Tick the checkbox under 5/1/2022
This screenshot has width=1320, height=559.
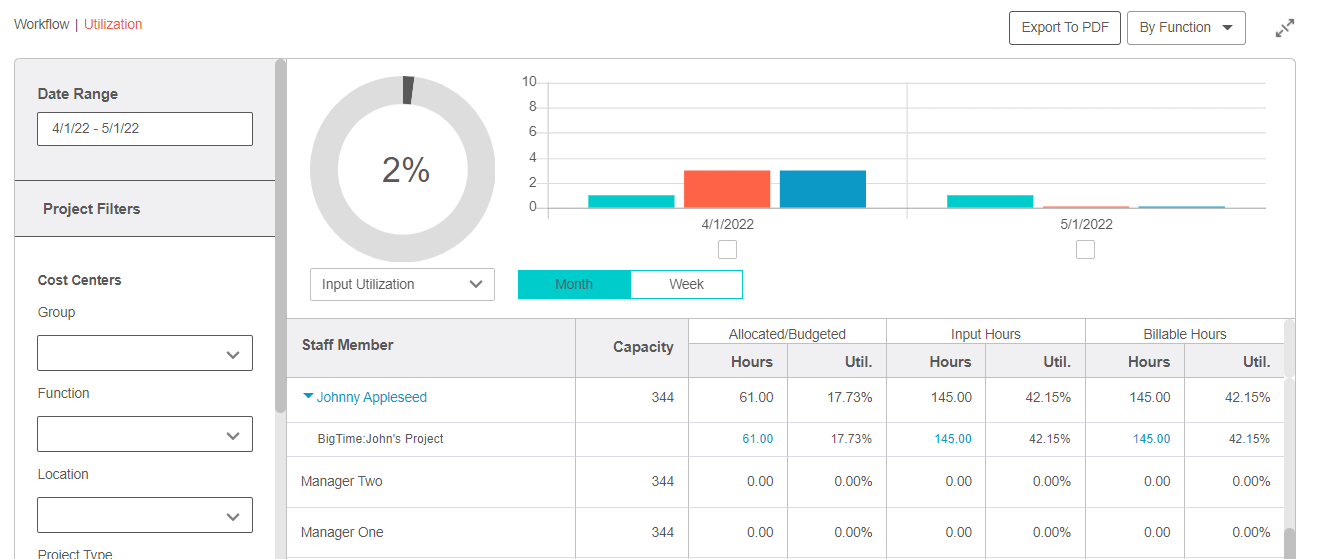1085,249
